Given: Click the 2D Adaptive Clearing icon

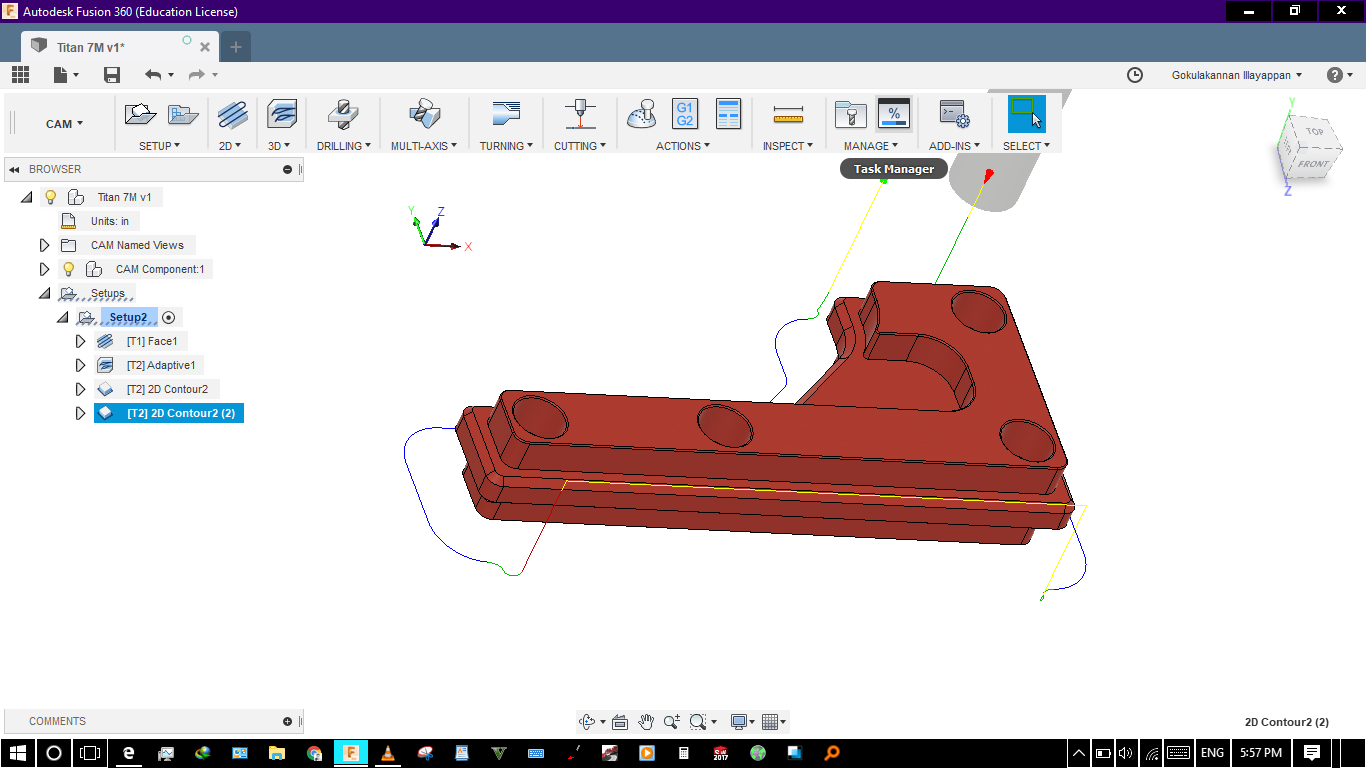Looking at the screenshot, I should tap(232, 114).
